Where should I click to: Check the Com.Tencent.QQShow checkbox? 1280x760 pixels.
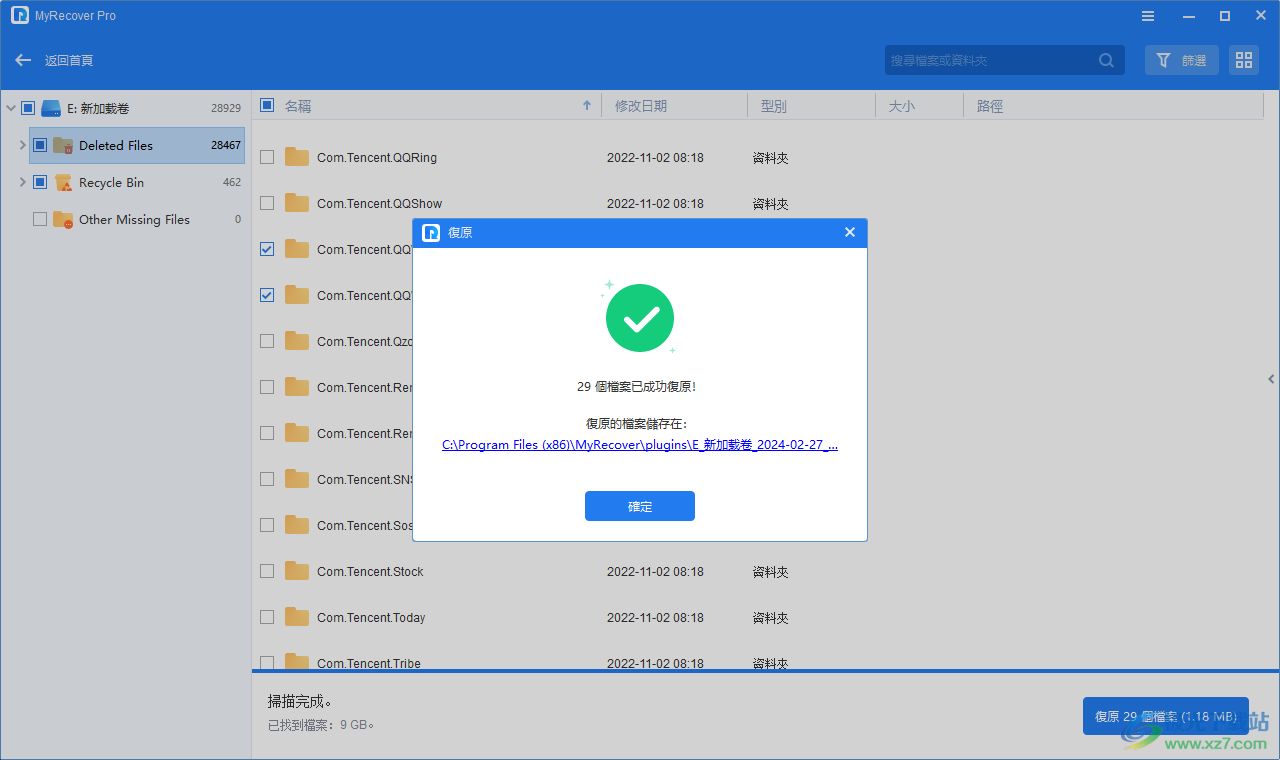tap(267, 203)
